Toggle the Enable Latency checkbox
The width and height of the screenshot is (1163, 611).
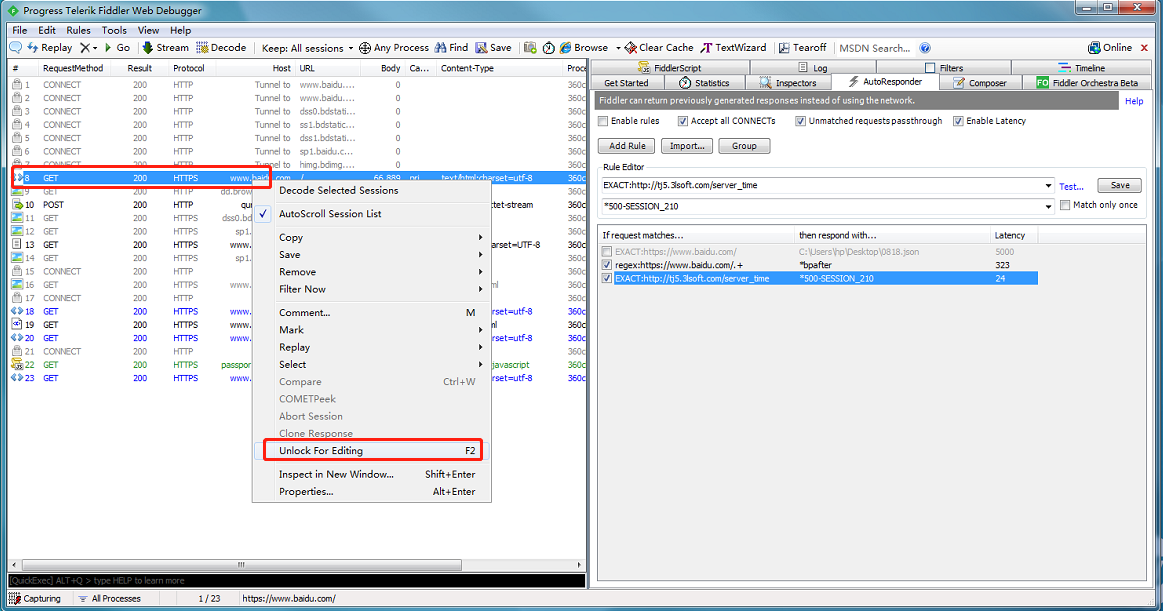[x=958, y=121]
